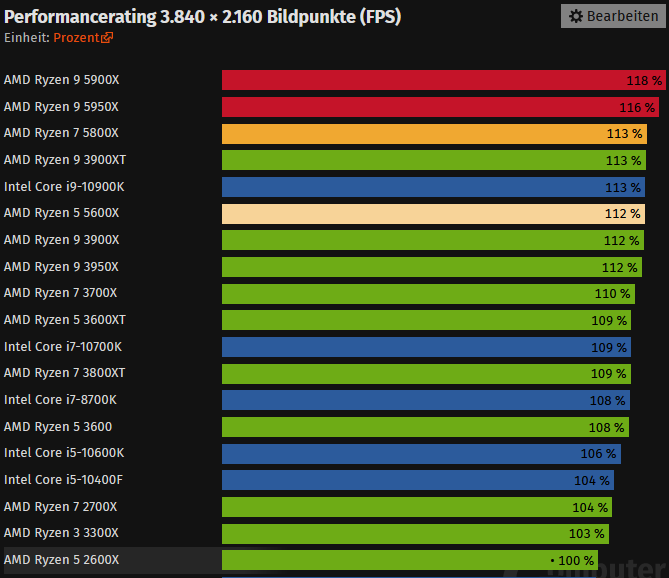
Task: Click the green bar for Ryzen 9 3900XT
Action: (434, 160)
